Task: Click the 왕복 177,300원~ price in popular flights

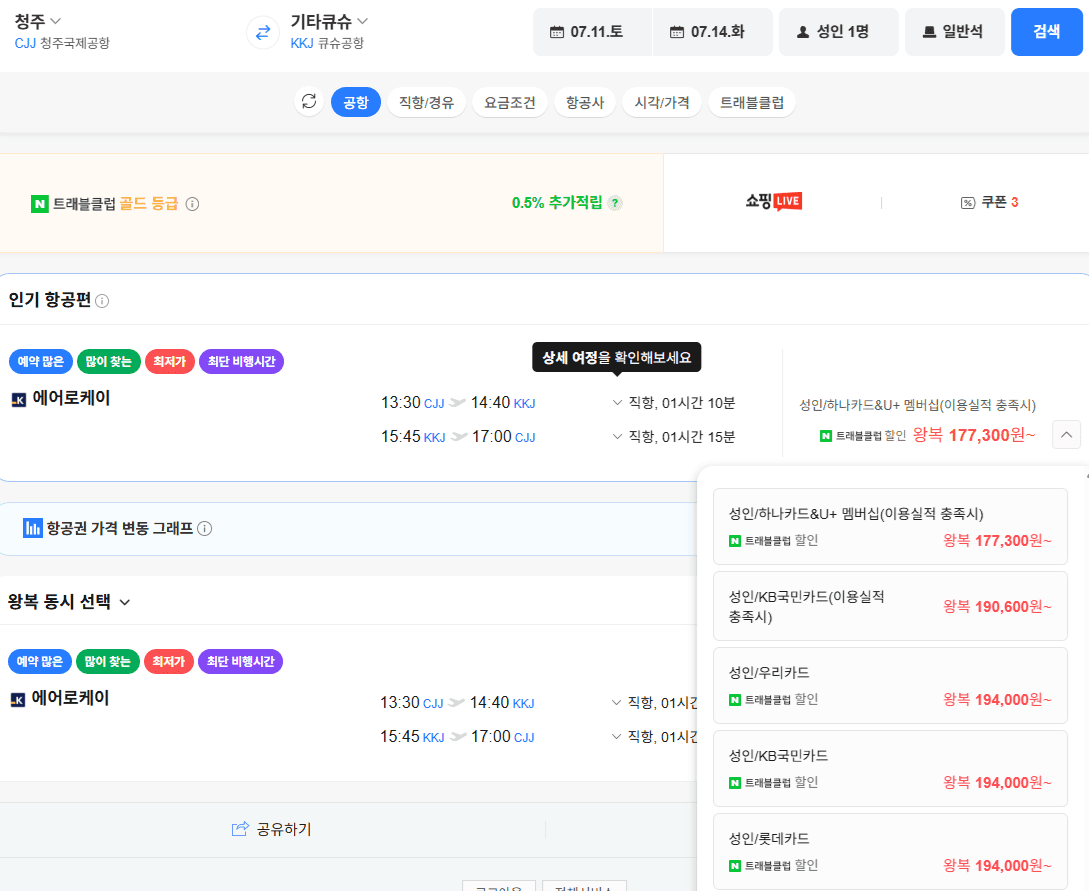Action: [x=974, y=435]
